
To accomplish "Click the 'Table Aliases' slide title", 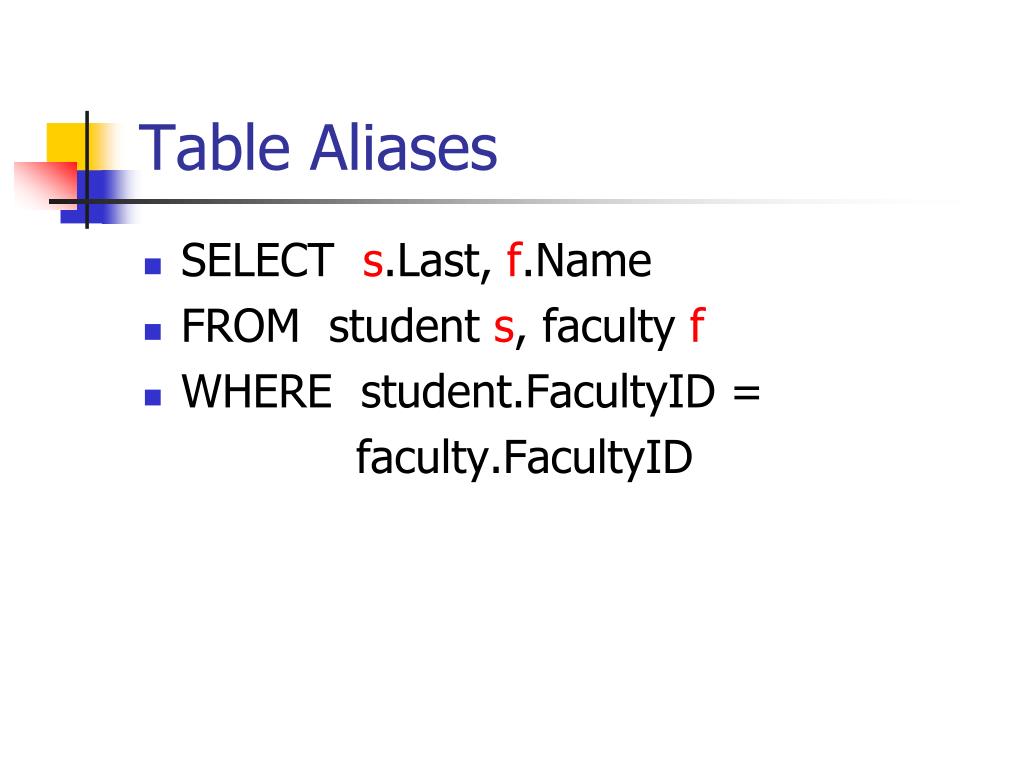I will tap(318, 148).
